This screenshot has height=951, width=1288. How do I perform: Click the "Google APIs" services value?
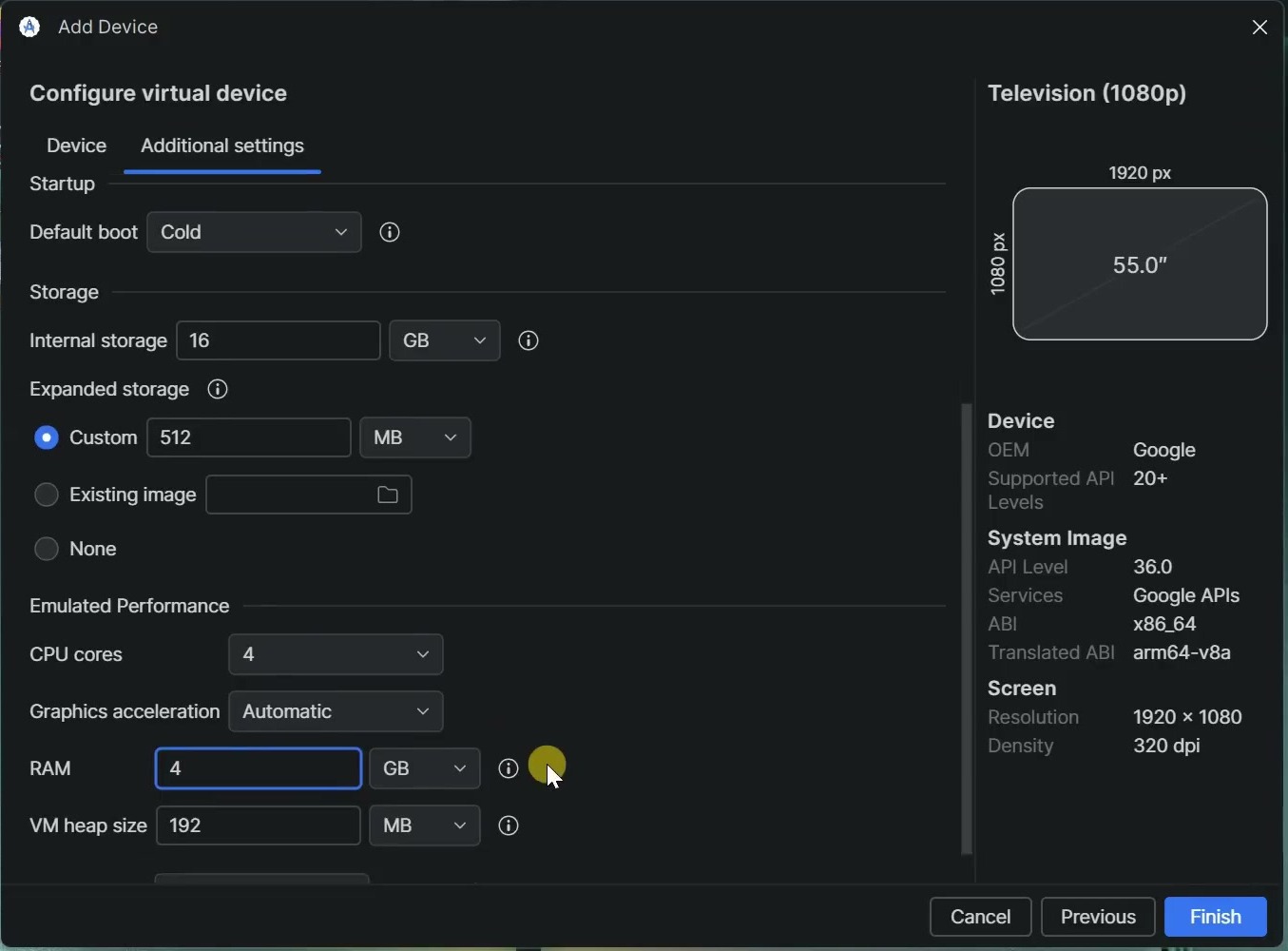click(x=1187, y=596)
